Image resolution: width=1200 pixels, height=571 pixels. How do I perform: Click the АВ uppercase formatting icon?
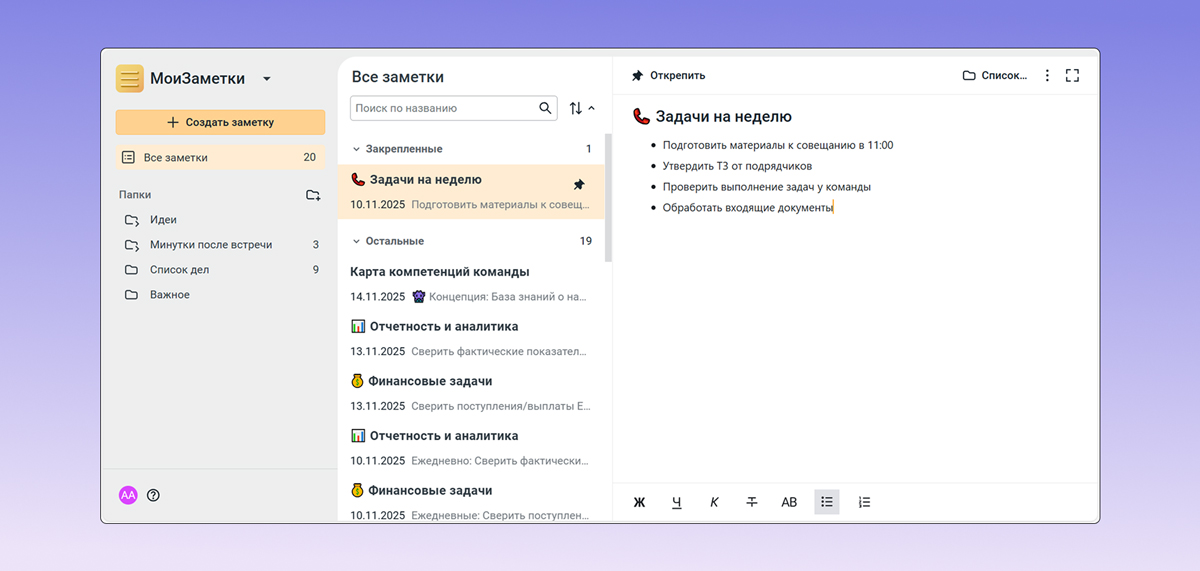tap(789, 502)
